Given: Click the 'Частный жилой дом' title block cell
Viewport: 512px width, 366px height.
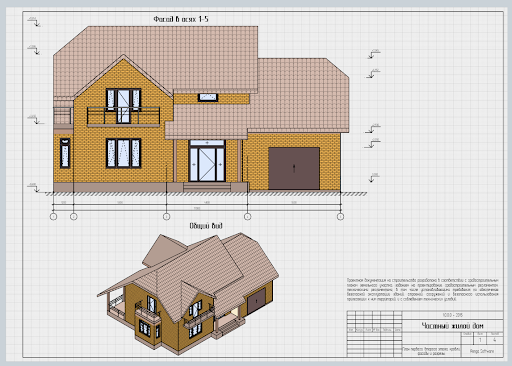Looking at the screenshot, I should [452, 326].
